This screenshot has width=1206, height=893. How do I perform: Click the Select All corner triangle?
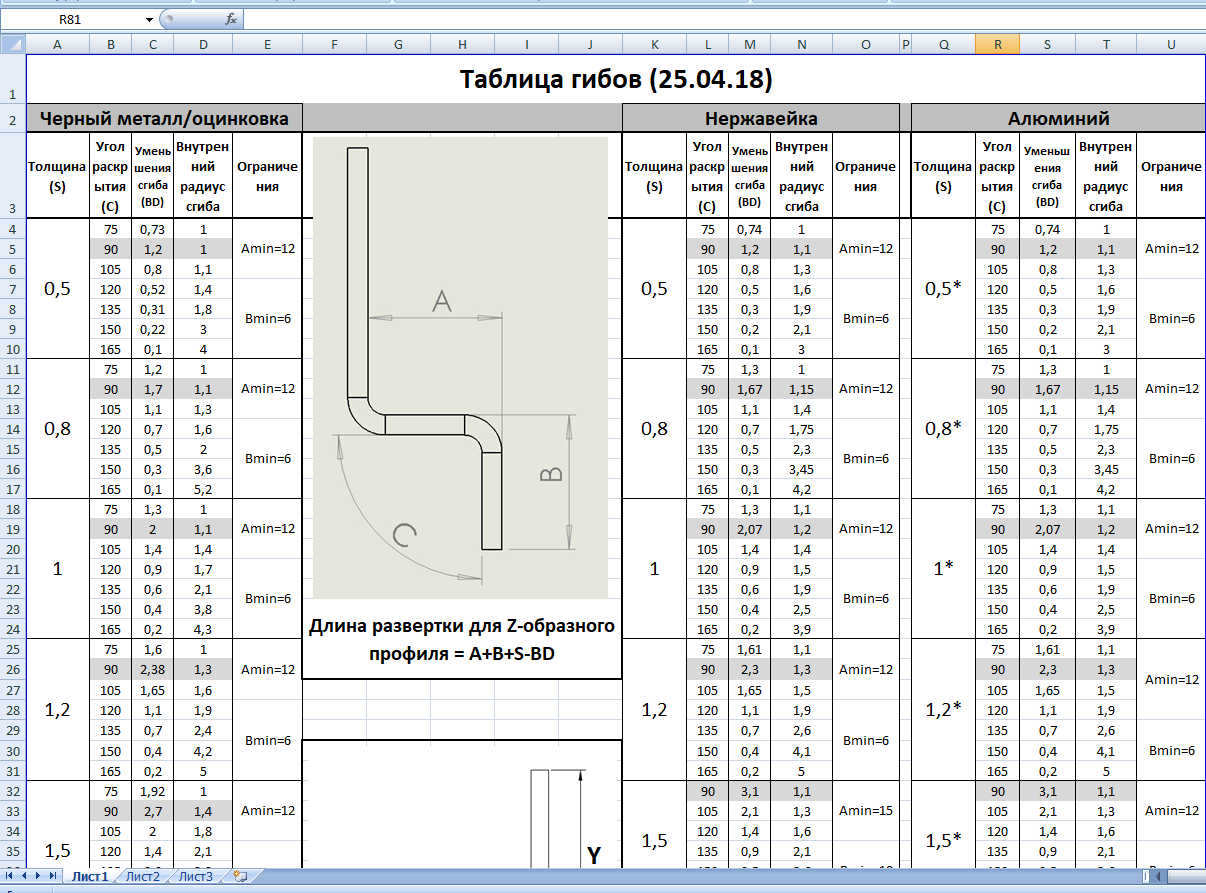[12, 44]
